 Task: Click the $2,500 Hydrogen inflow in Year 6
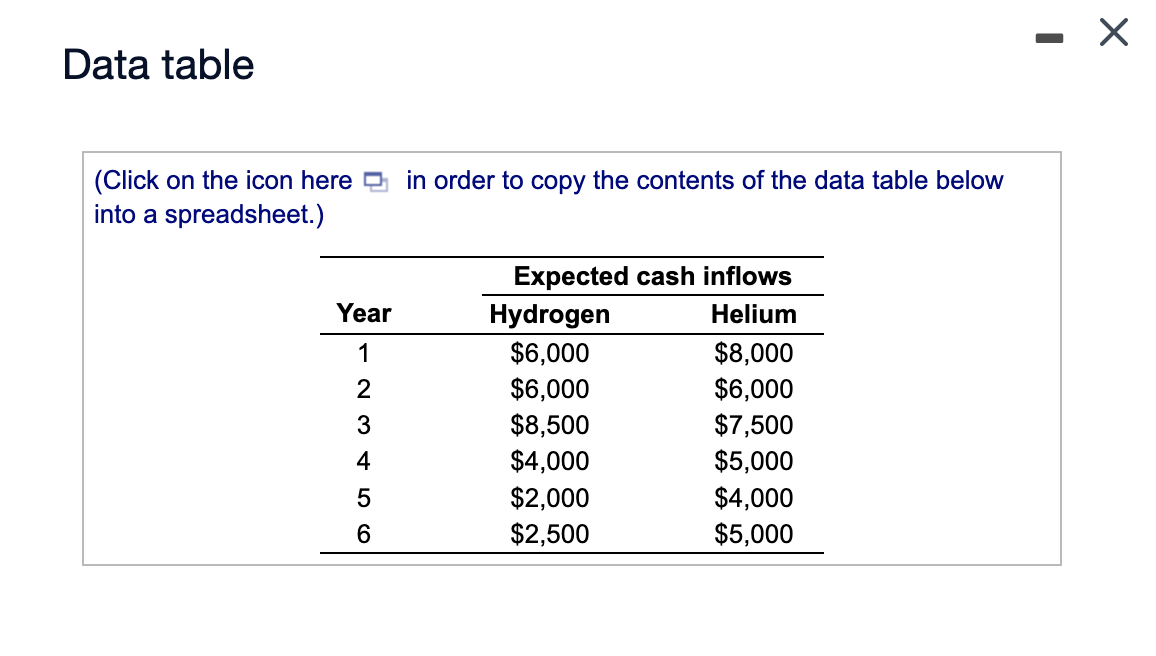coord(550,534)
